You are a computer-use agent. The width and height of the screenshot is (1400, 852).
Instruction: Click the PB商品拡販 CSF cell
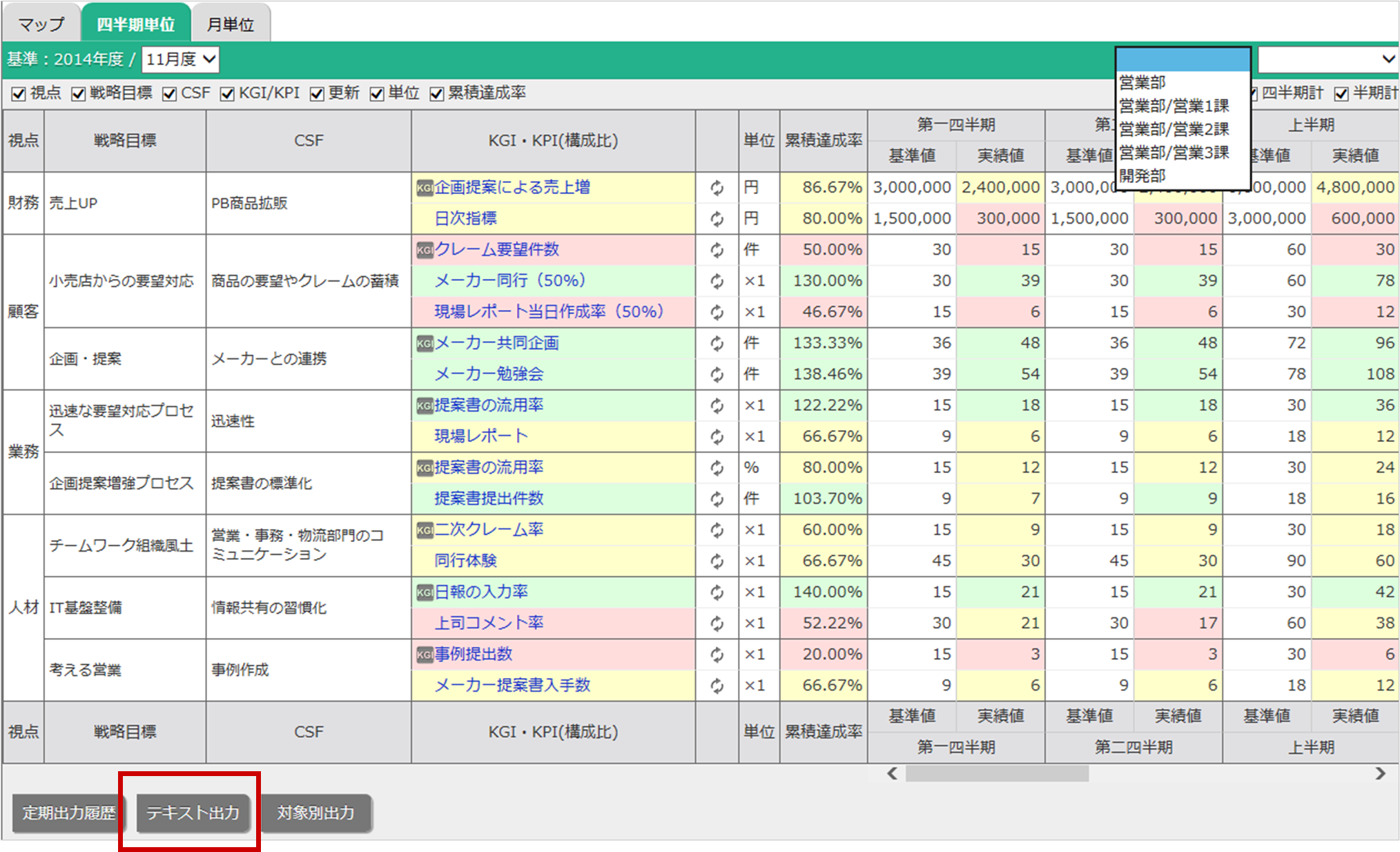309,203
